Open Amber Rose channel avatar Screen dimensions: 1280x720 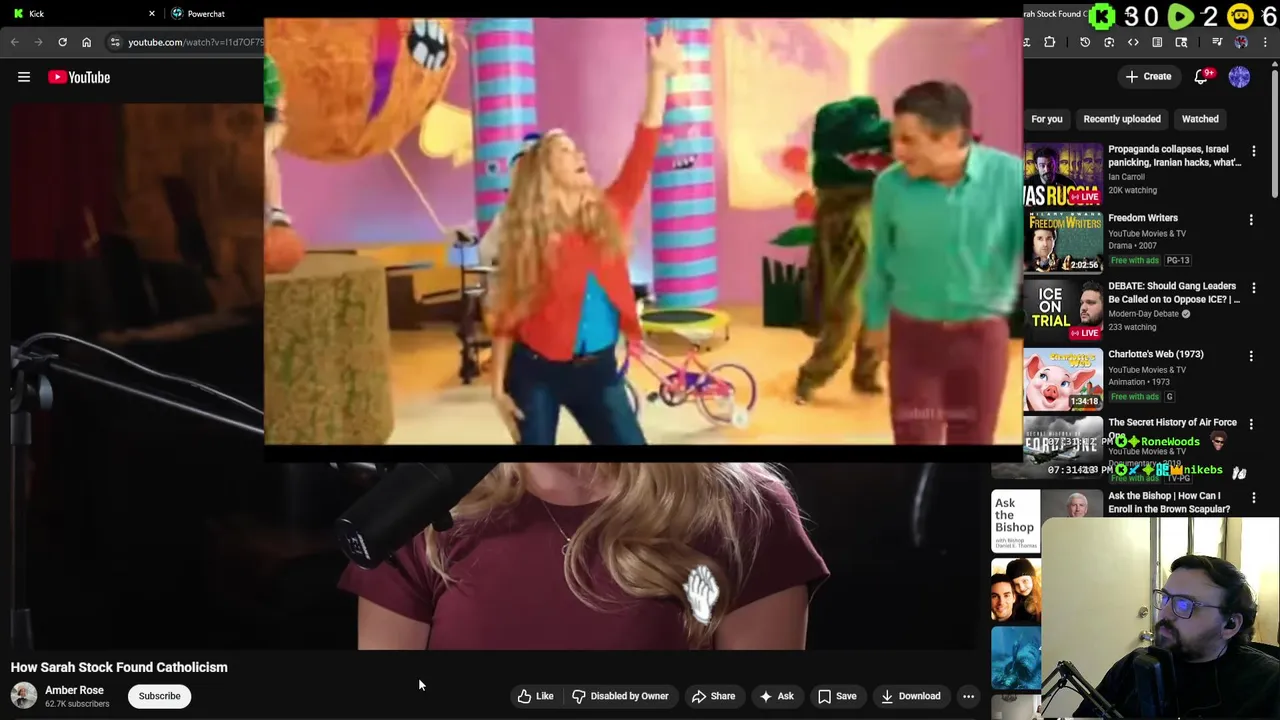click(24, 696)
